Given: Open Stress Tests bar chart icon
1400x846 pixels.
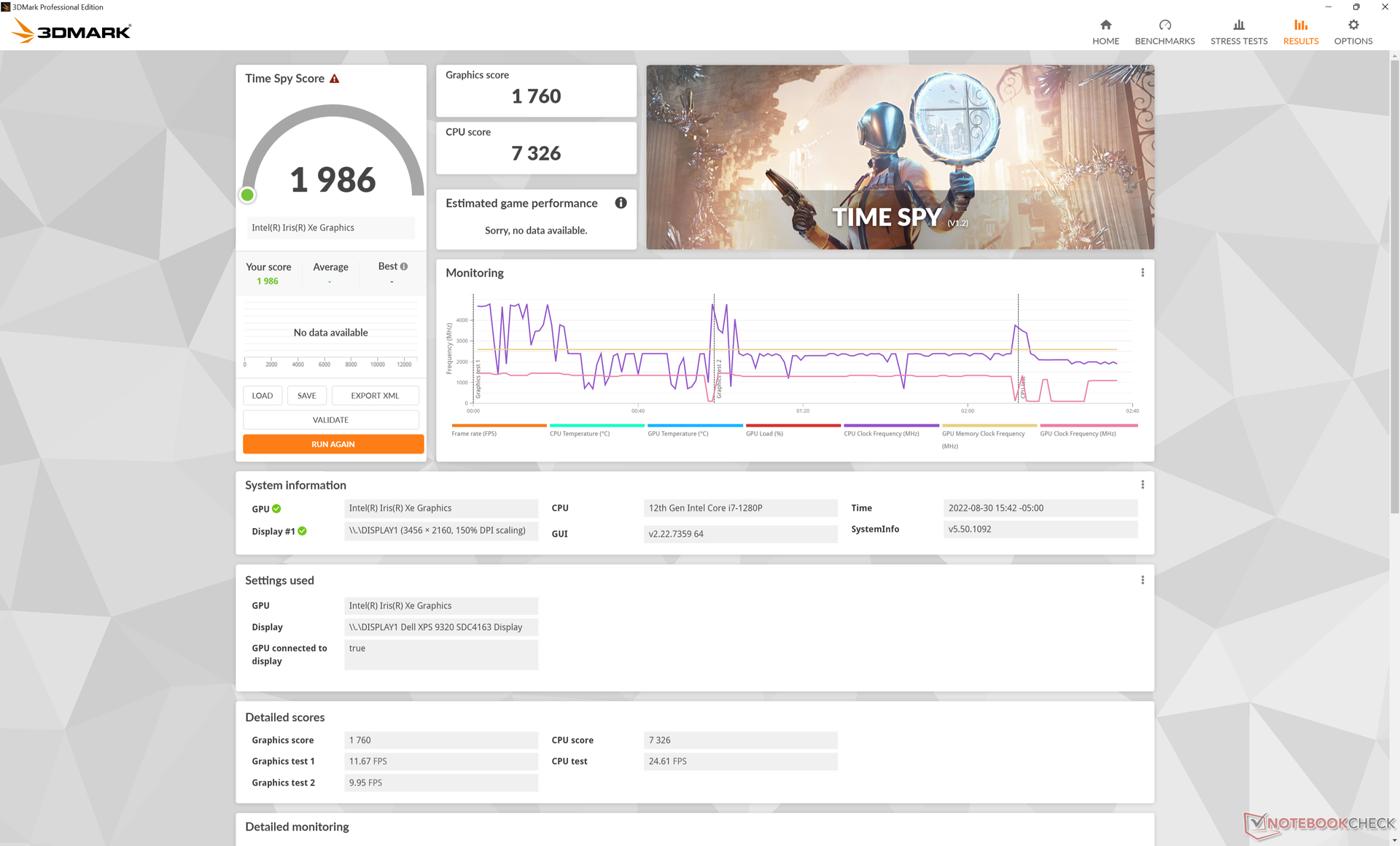Looking at the screenshot, I should point(1239,25).
